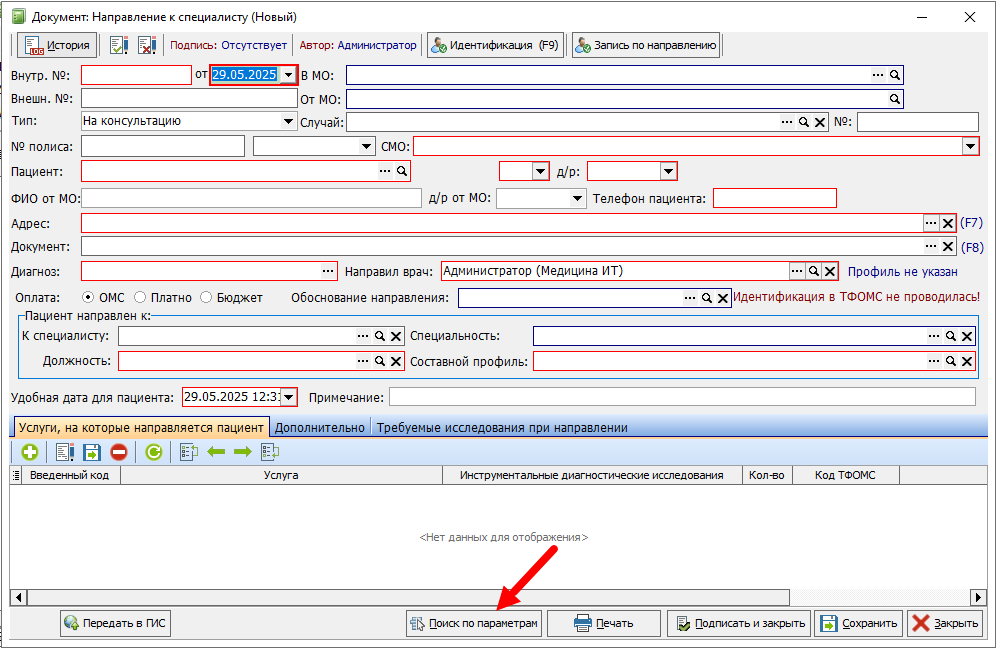This screenshot has width=996, height=648.
Task: Search in the От МО field
Action: (894, 99)
